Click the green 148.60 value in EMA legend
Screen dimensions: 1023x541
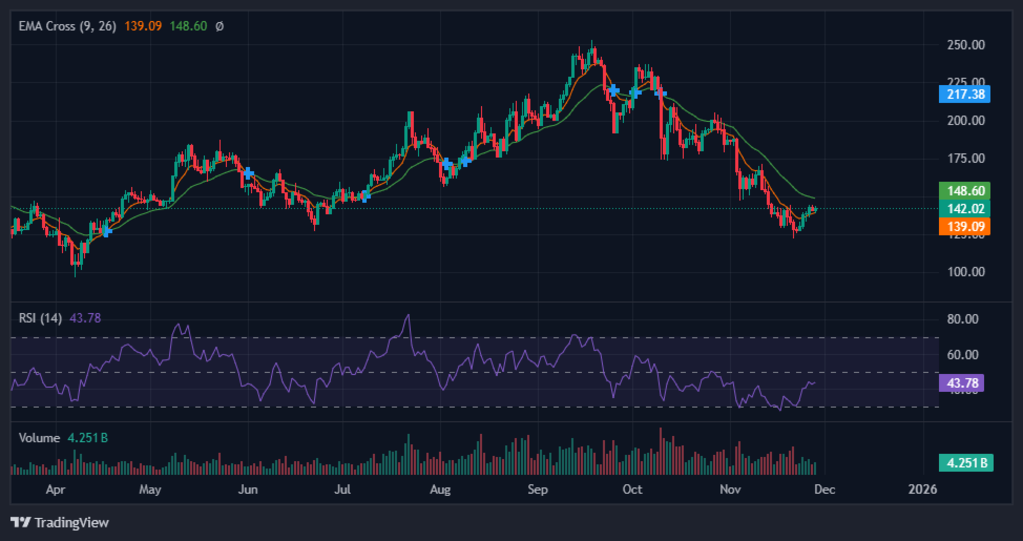(188, 26)
